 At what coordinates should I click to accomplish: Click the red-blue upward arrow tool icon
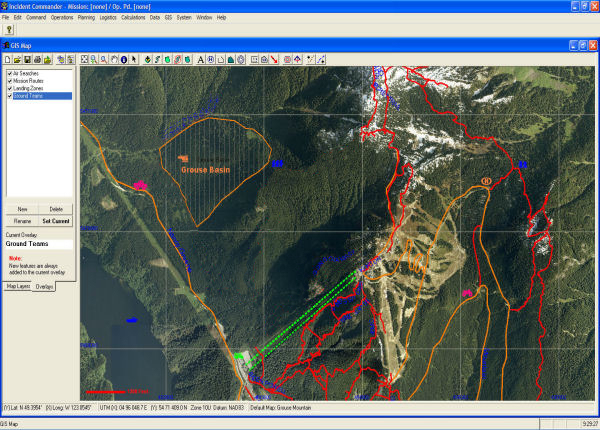click(297, 59)
